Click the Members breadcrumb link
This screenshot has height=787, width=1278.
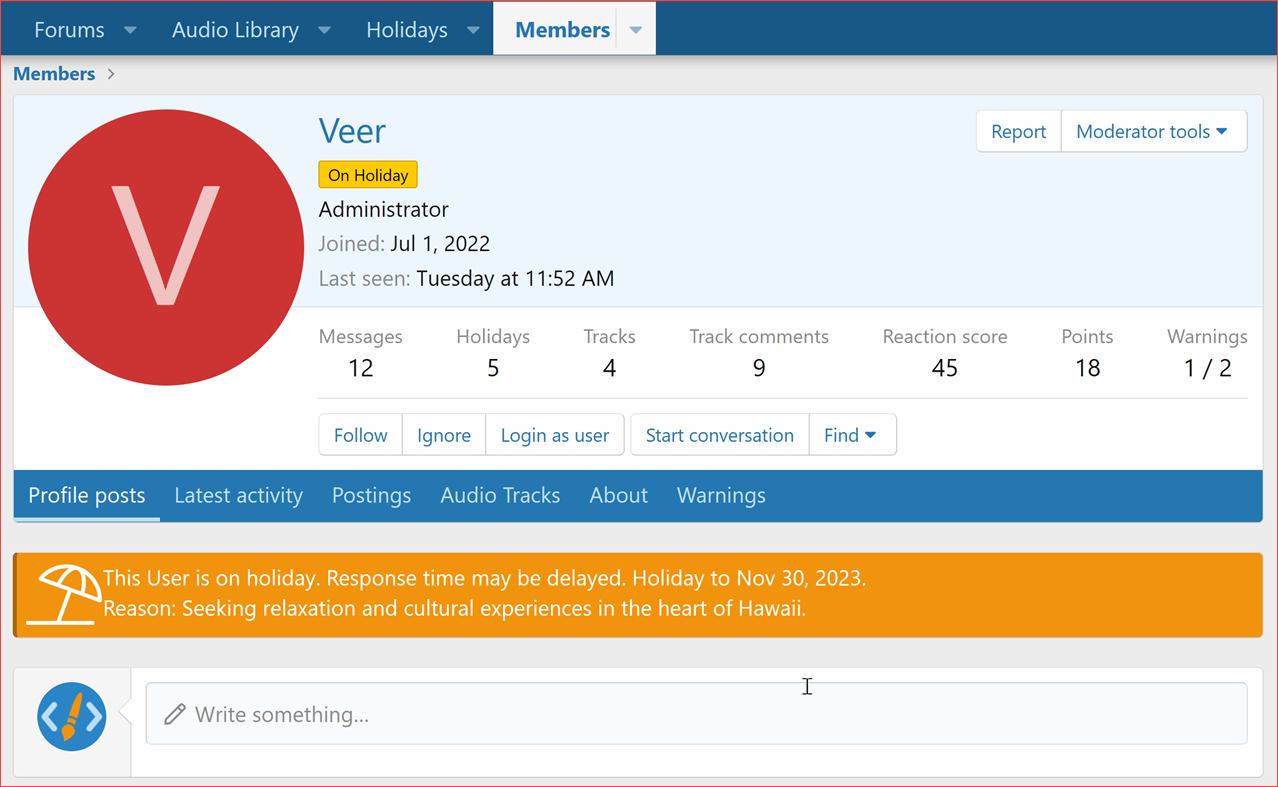pos(54,73)
